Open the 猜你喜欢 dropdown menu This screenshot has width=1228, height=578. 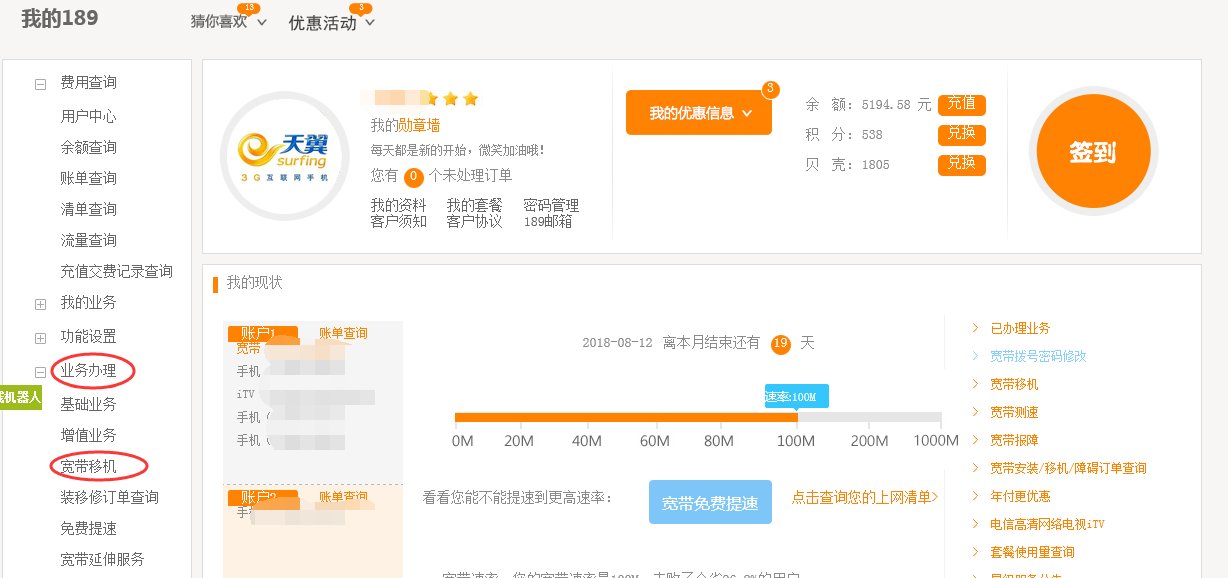tap(229, 22)
